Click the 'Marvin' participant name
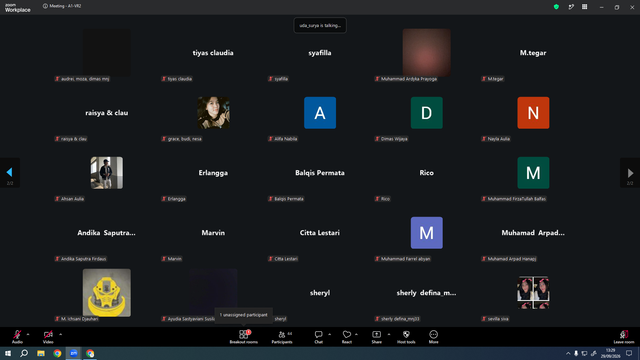The image size is (640, 360). 213,233
